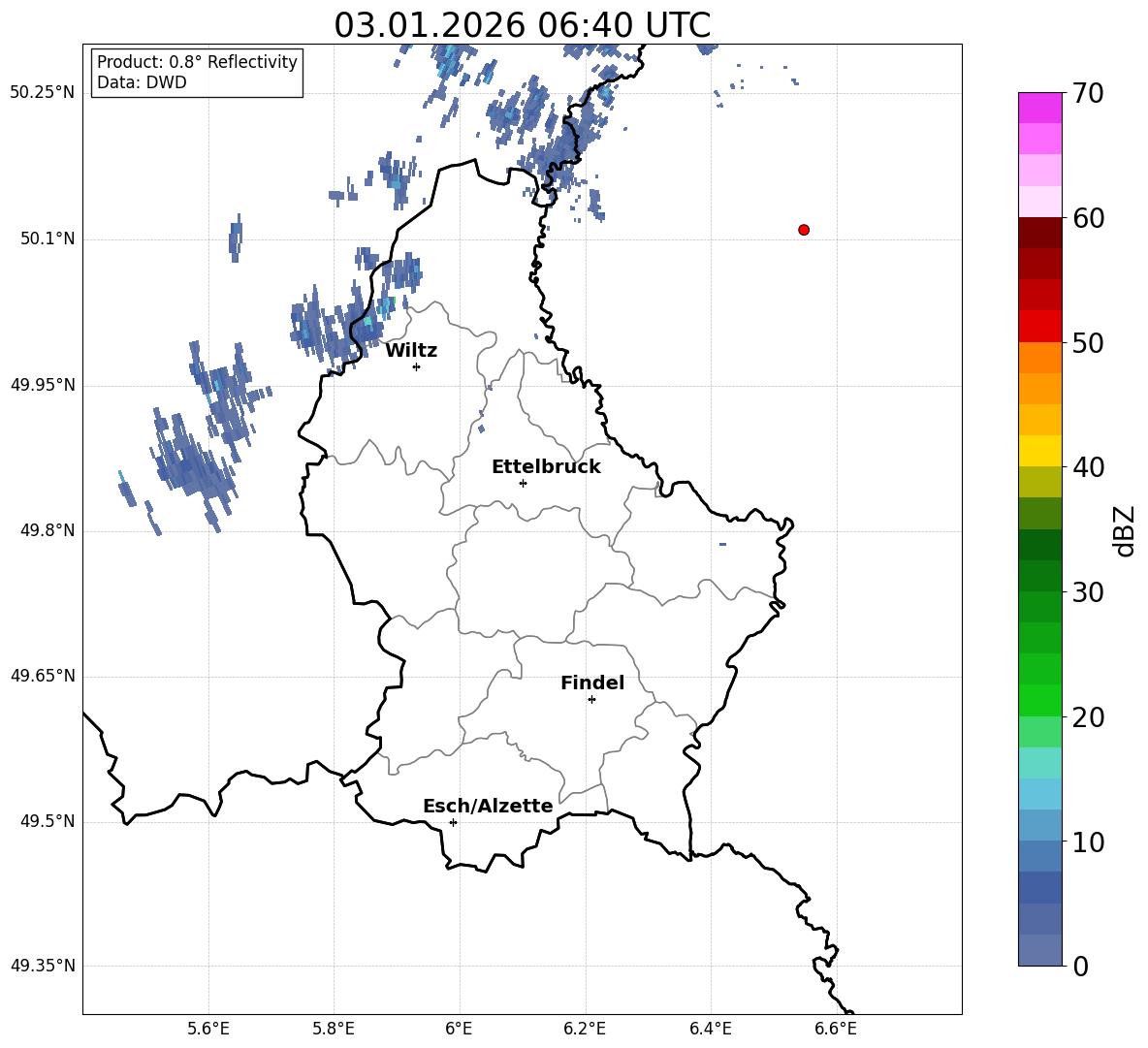This screenshot has width=1148, height=1048.
Task: Click the 50.25°N latitude label
Action: [x=43, y=92]
